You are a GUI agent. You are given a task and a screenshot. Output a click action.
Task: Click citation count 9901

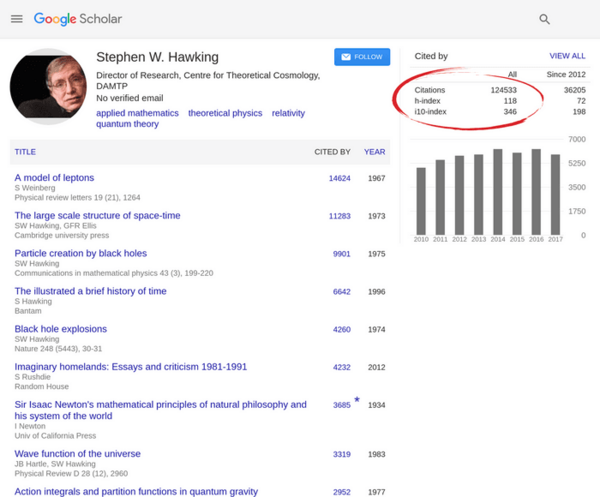click(x=341, y=254)
